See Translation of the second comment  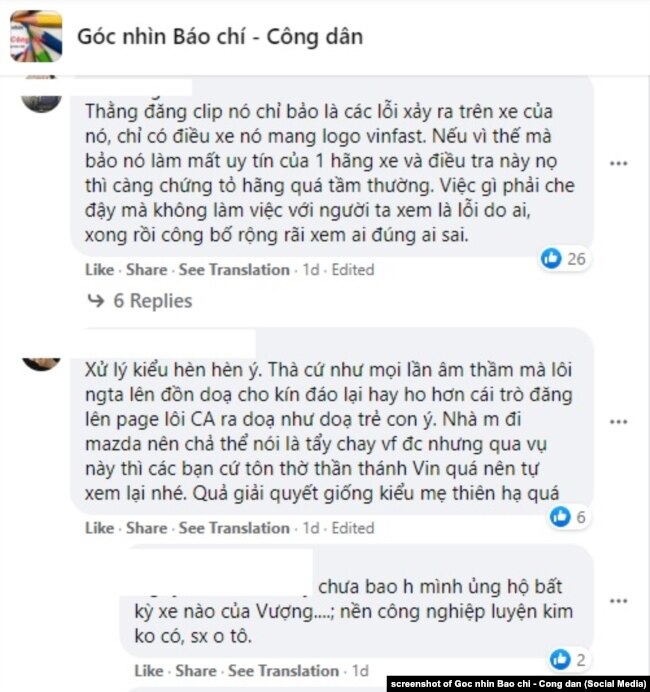coord(234,528)
